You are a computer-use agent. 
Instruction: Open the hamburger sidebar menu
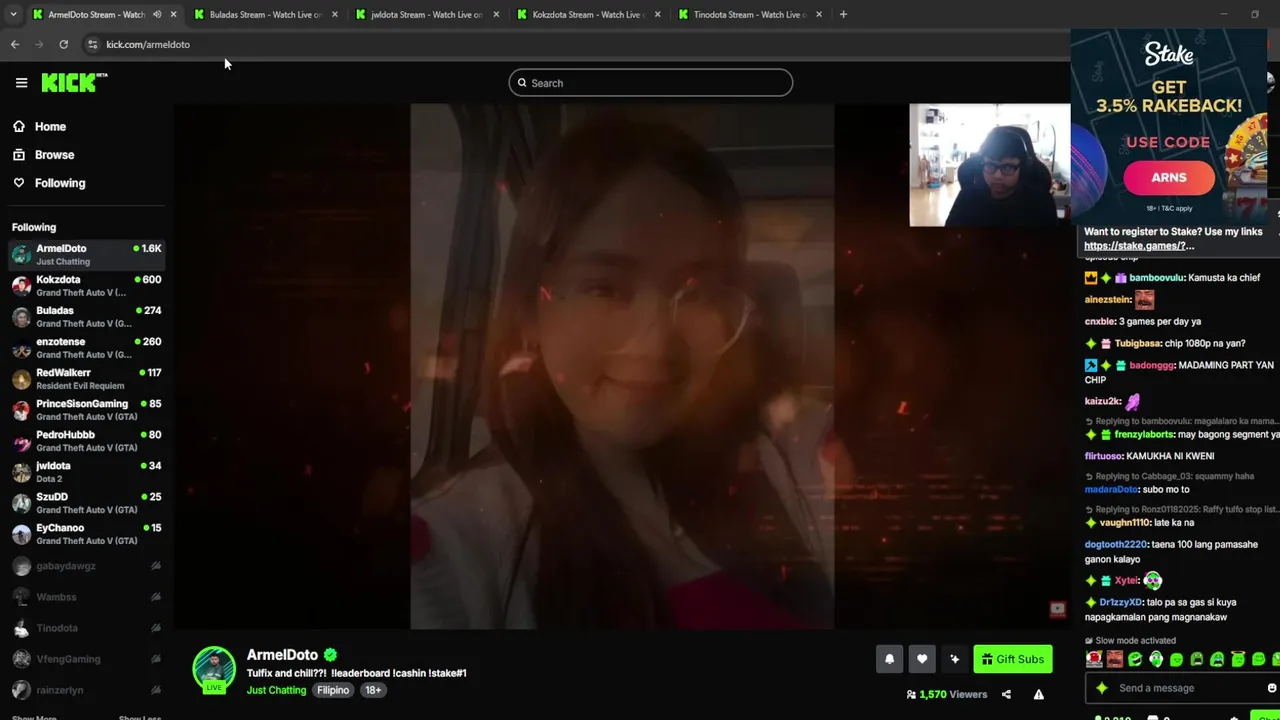[21, 83]
